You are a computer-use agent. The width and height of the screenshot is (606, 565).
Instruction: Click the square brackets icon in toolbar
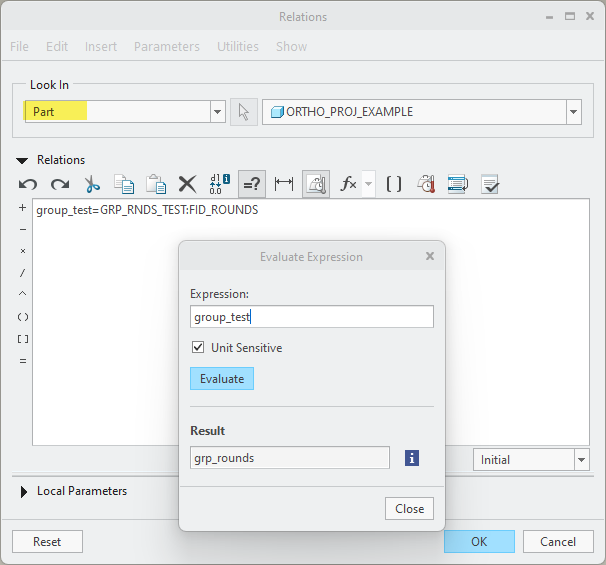click(x=394, y=184)
